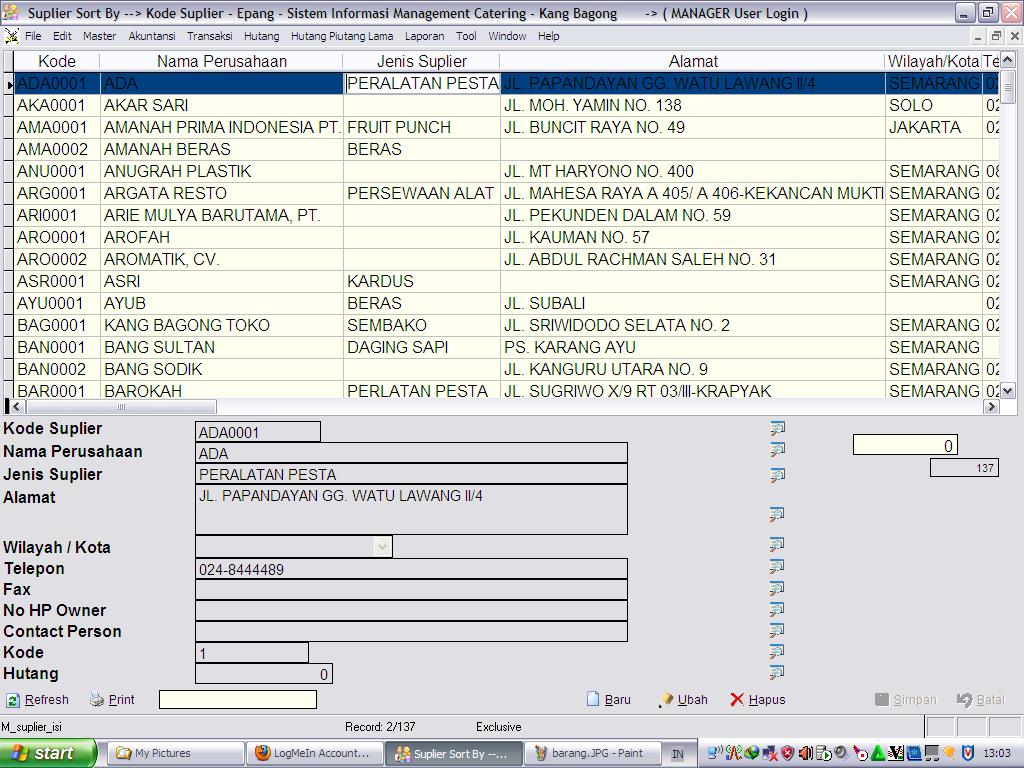Click the grid's vertical scroll down arrow
Viewport: 1024px width, 768px height.
point(1007,391)
